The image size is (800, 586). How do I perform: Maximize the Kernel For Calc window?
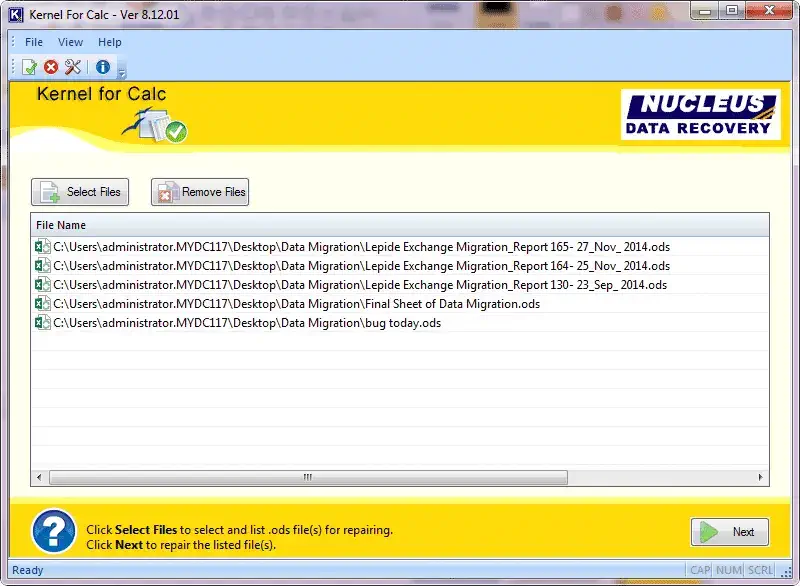coord(732,11)
